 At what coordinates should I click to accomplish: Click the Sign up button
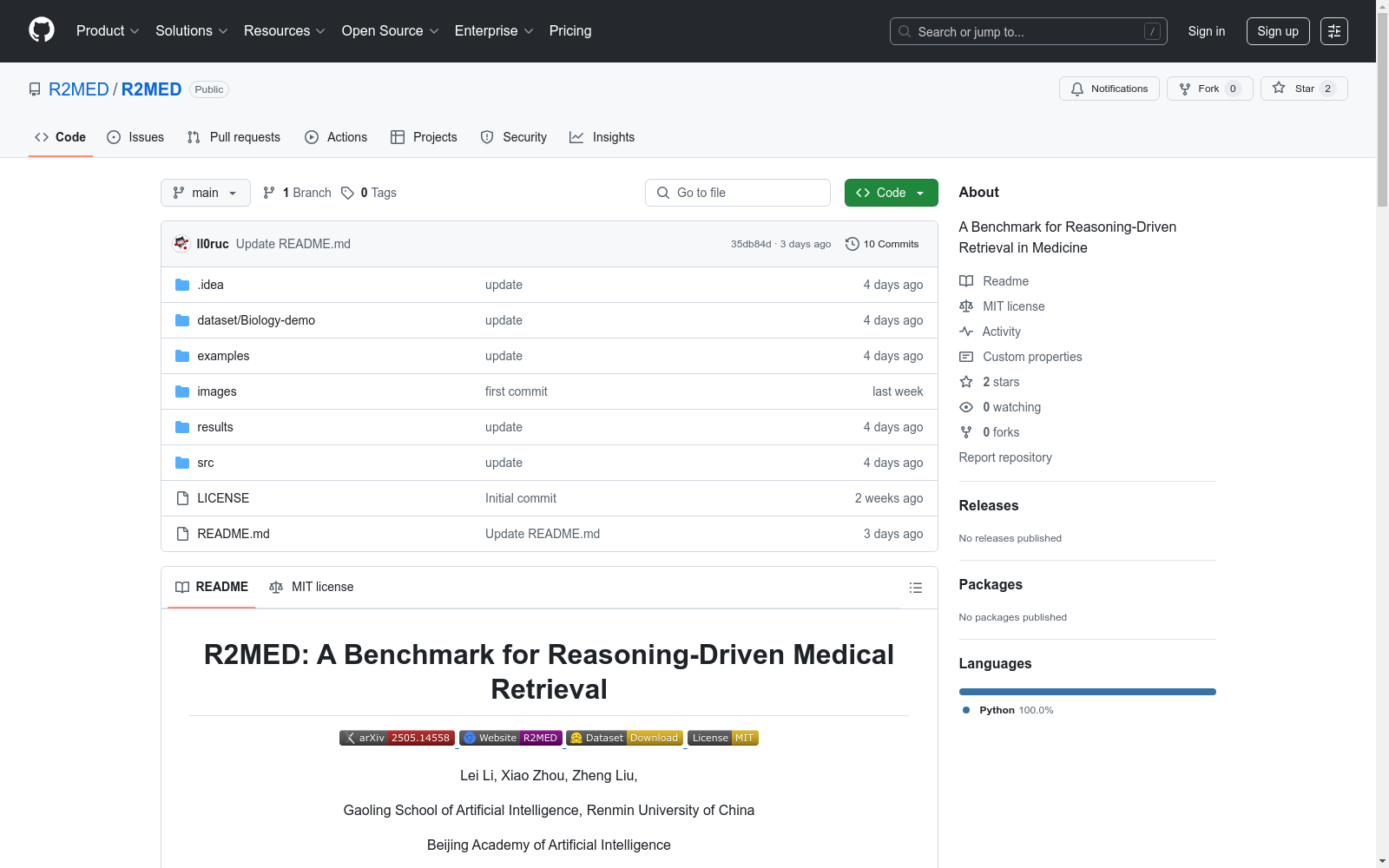click(1278, 31)
